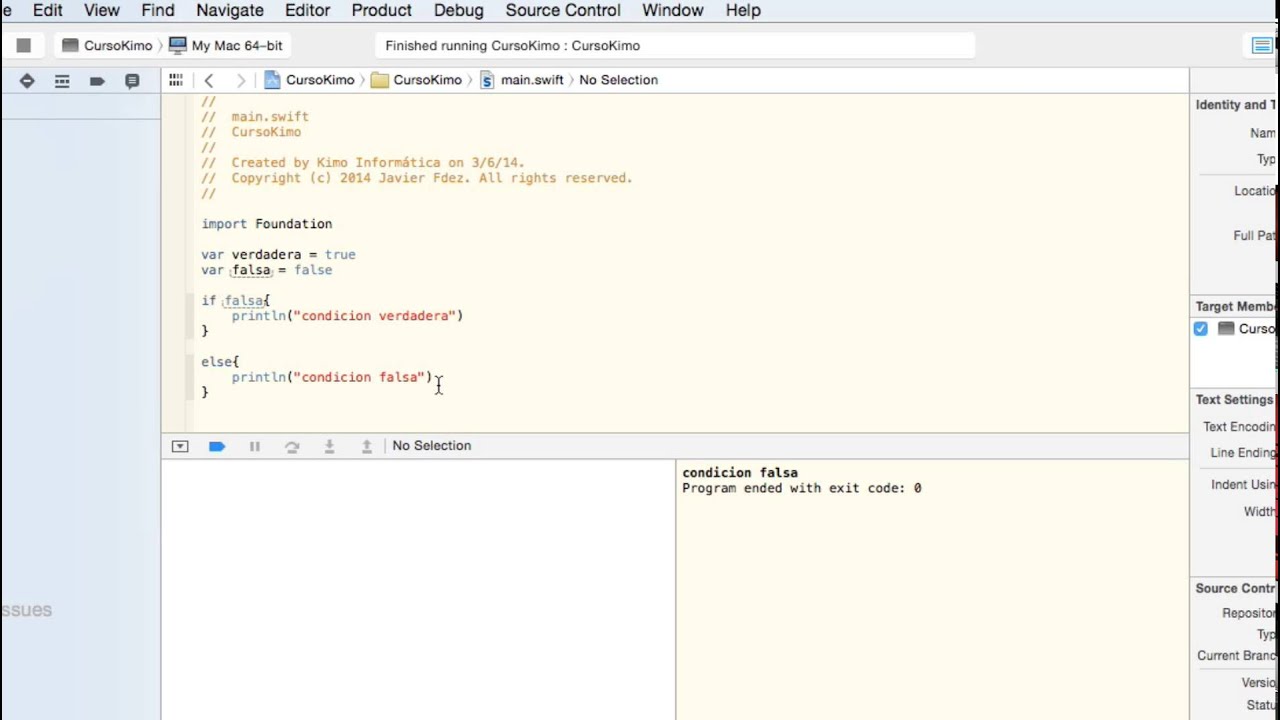The height and width of the screenshot is (720, 1280).
Task: Select CursoKimo project in jump bar
Action: [x=309, y=80]
